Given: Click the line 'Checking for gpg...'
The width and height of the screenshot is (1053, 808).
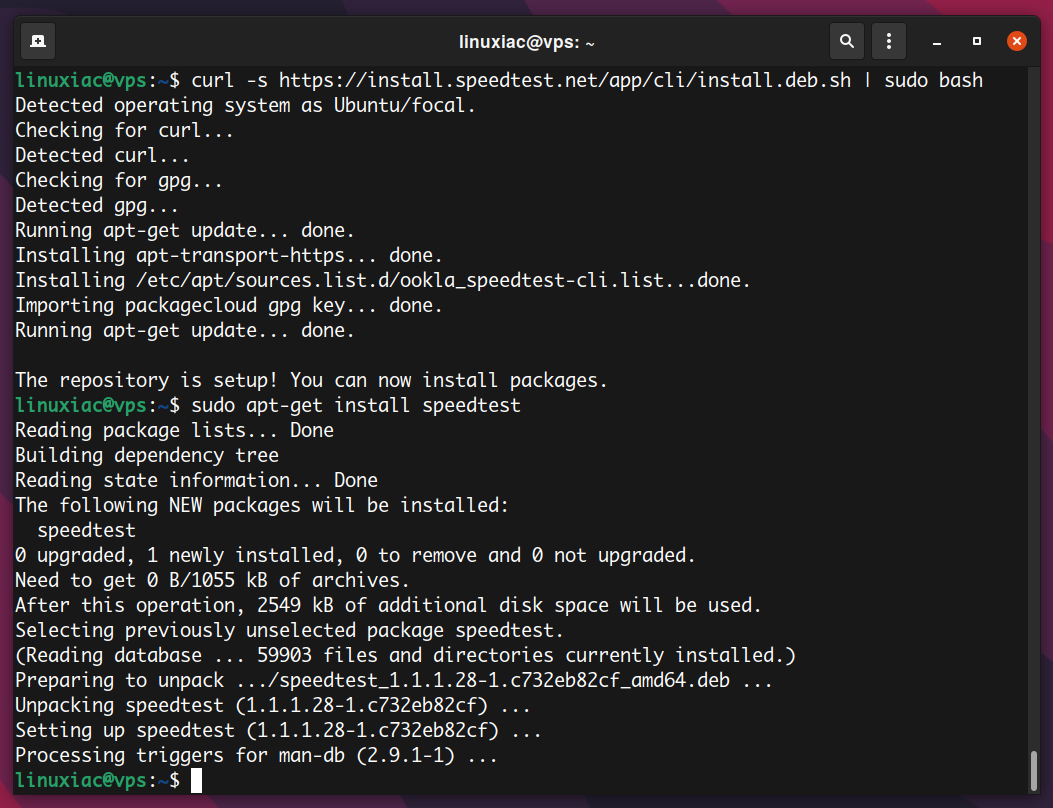Looking at the screenshot, I should coord(119,181).
